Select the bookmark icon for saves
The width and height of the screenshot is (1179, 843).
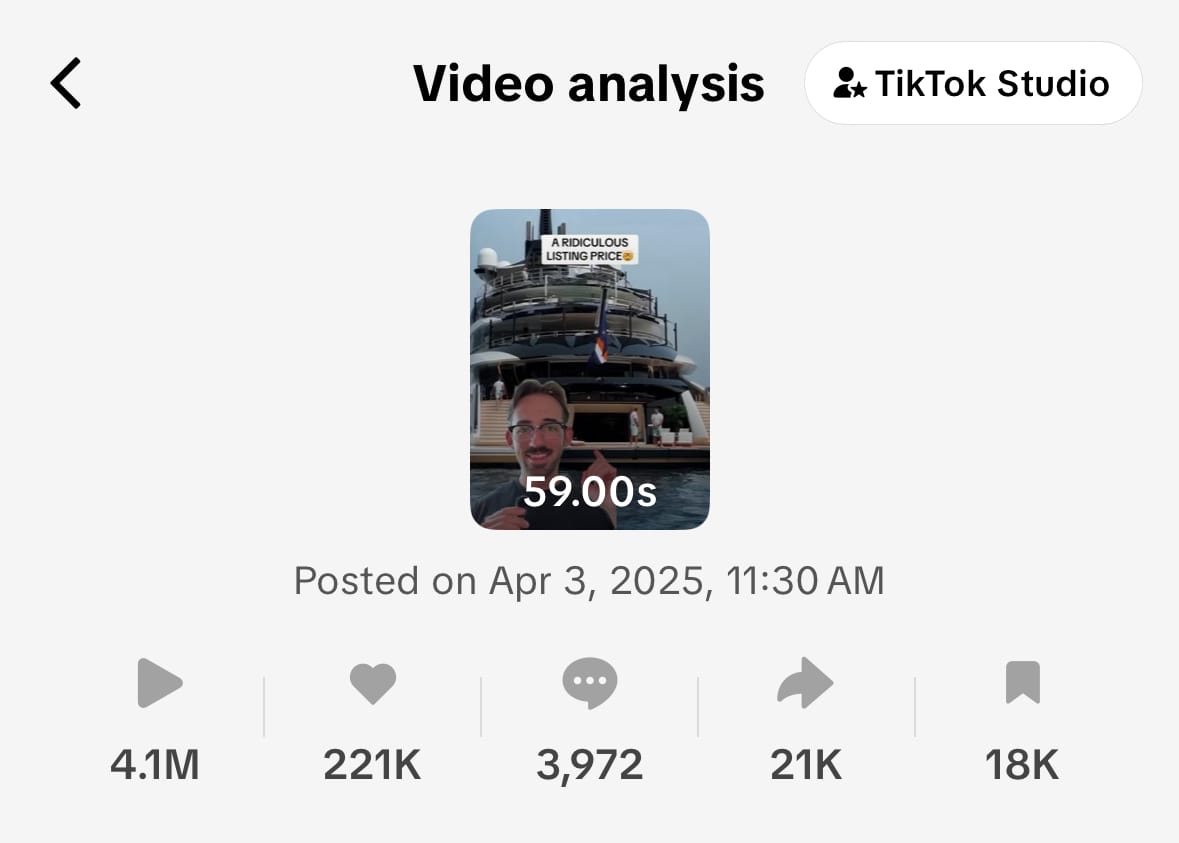point(1021,683)
